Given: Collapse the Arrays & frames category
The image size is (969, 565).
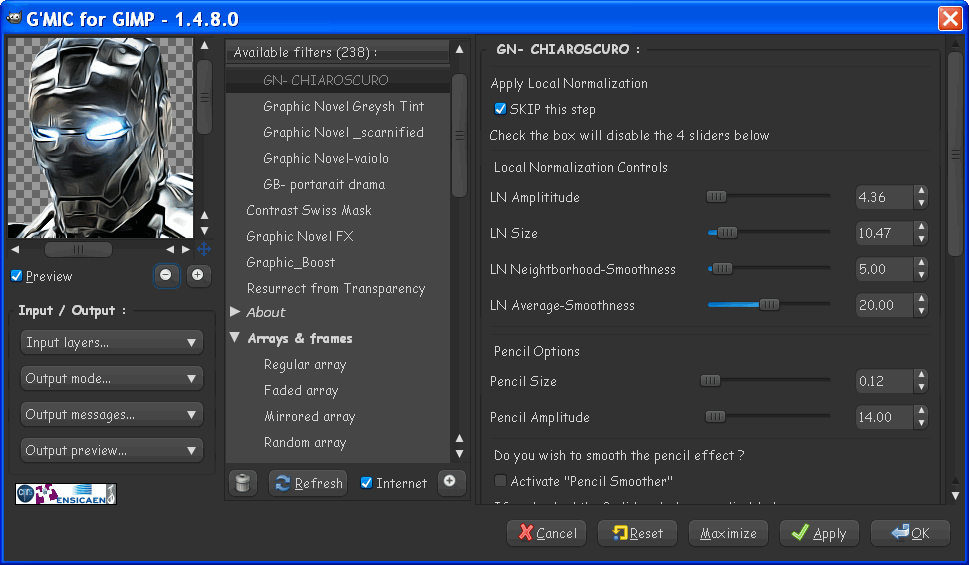Looking at the screenshot, I should pyautogui.click(x=235, y=338).
